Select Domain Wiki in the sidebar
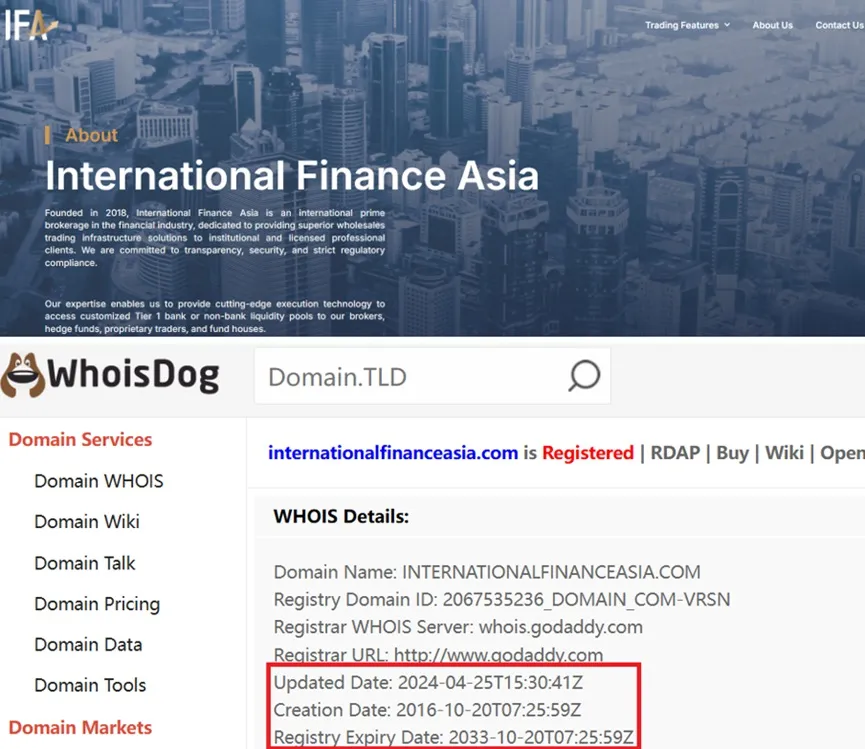The image size is (865, 749). point(87,522)
